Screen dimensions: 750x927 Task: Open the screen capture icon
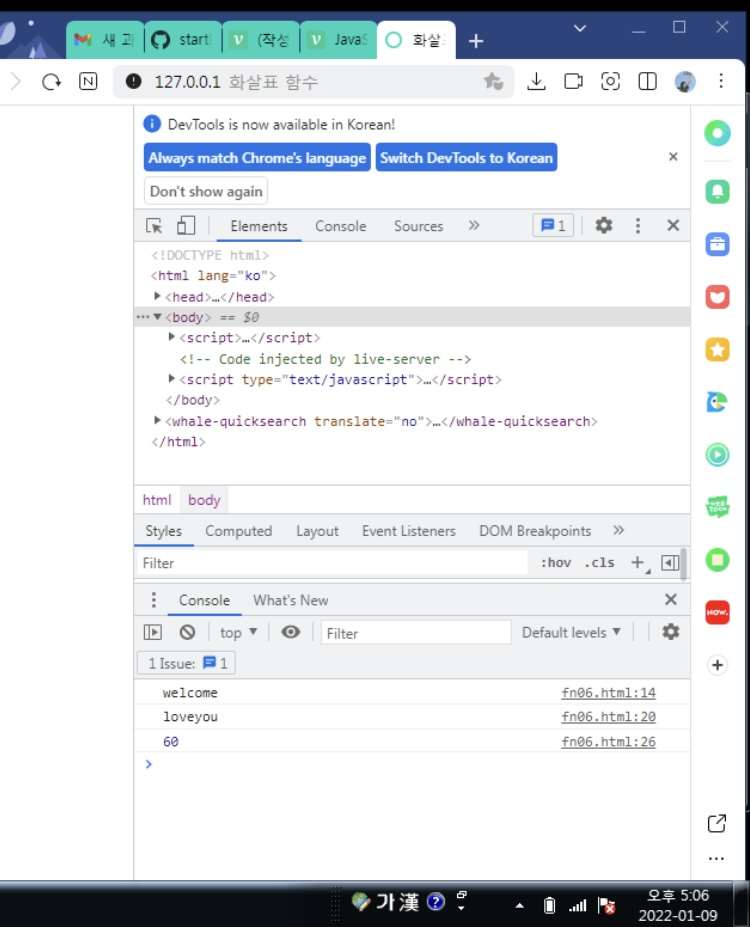pyautogui.click(x=611, y=81)
